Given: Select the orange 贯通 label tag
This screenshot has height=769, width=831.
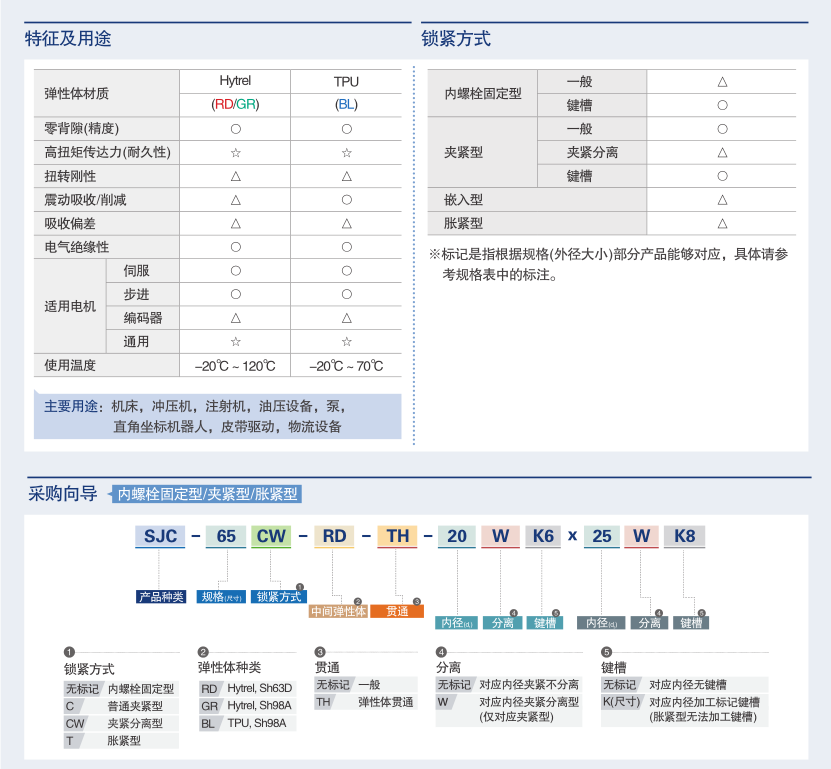Looking at the screenshot, I should pos(397,611).
